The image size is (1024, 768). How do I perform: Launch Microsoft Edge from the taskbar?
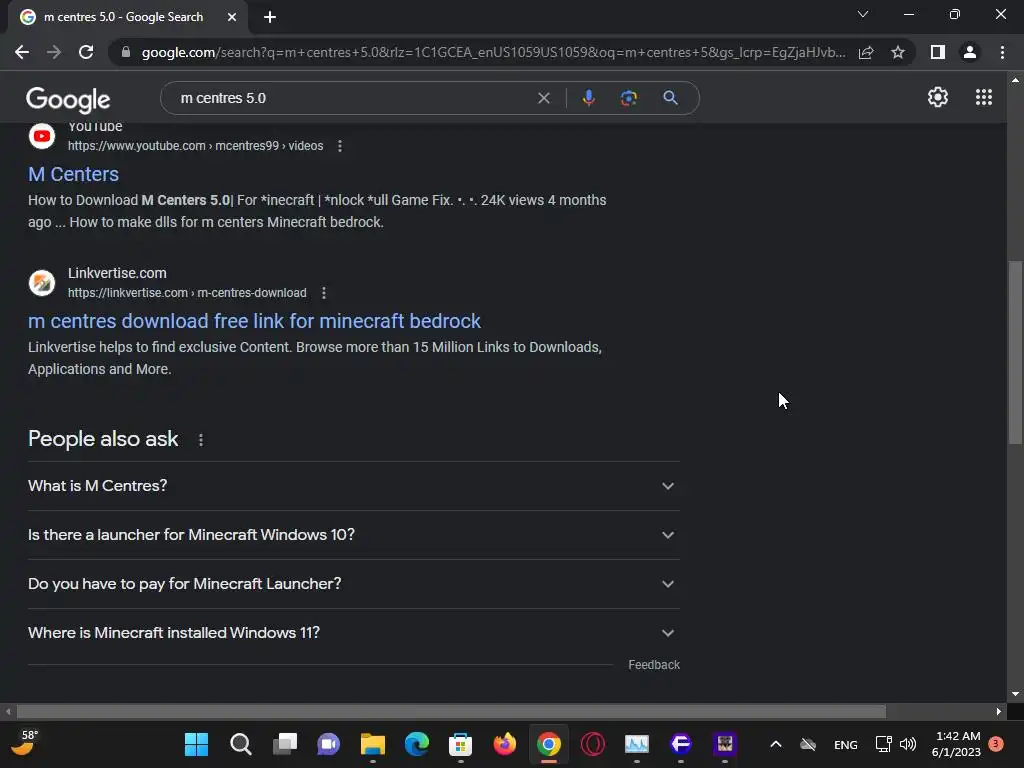[x=417, y=744]
